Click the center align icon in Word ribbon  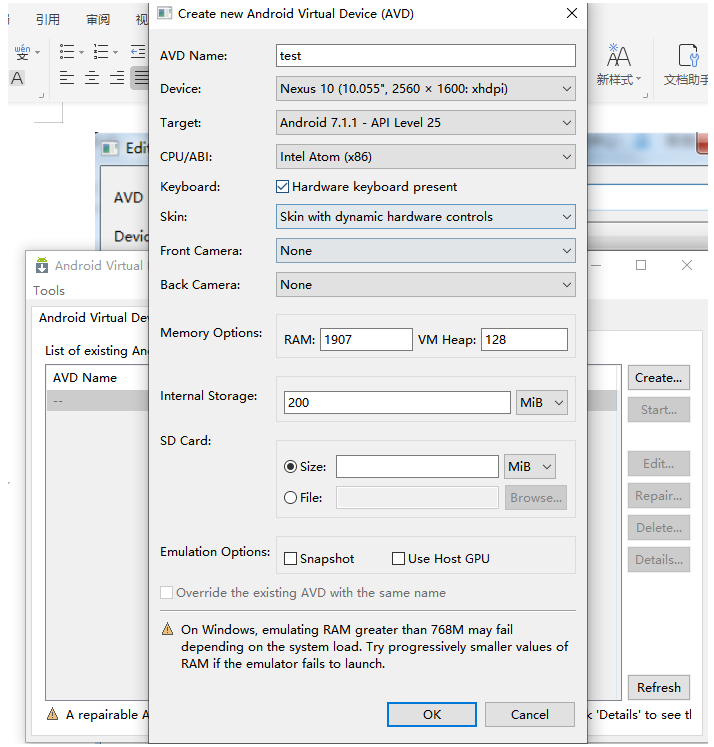[x=92, y=77]
